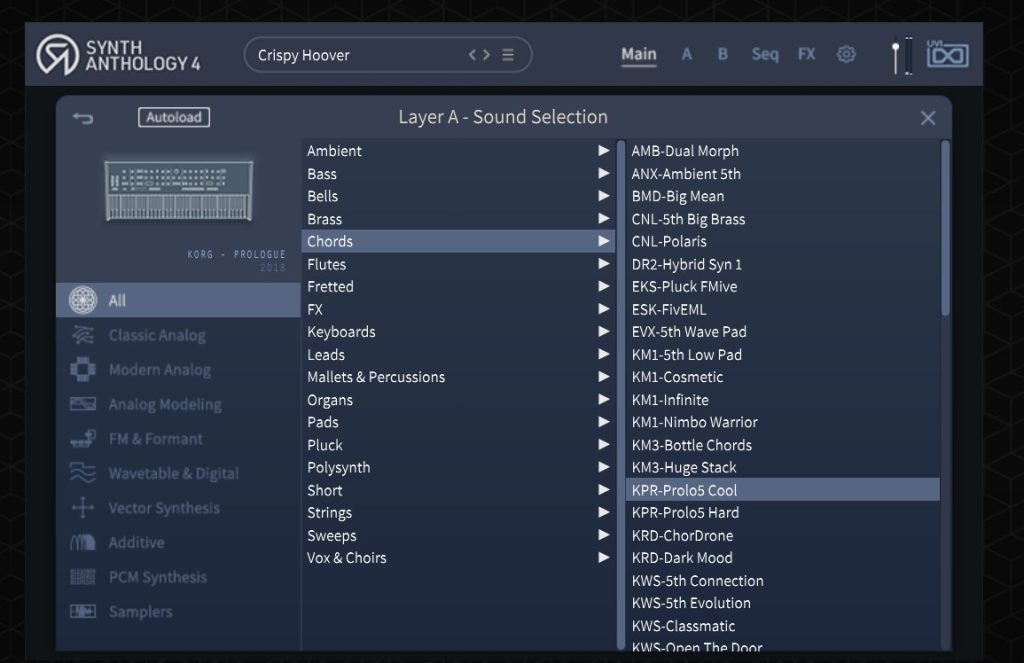Click the preset list vertical scrollbar
Screen dimensions: 1024x663
946,230
